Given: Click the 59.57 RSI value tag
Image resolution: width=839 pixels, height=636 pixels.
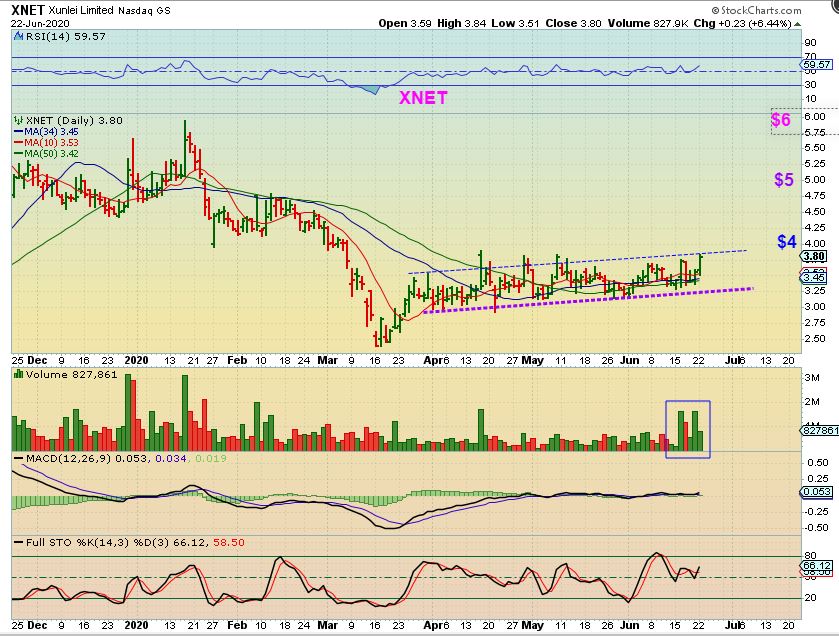Looking at the screenshot, I should click(816, 64).
